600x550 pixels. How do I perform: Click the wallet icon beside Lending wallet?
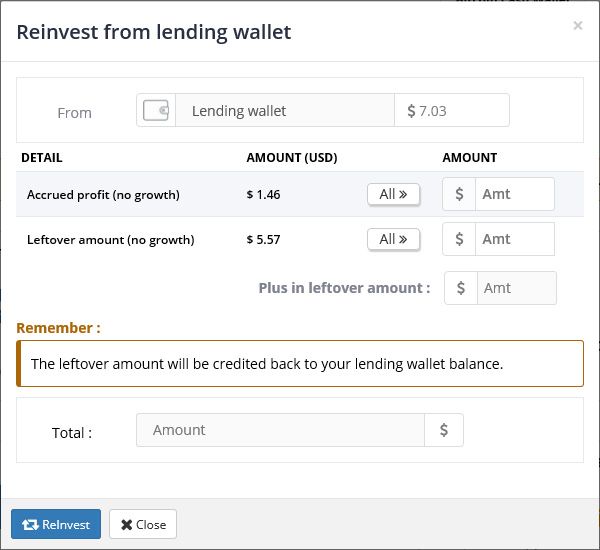pos(156,111)
